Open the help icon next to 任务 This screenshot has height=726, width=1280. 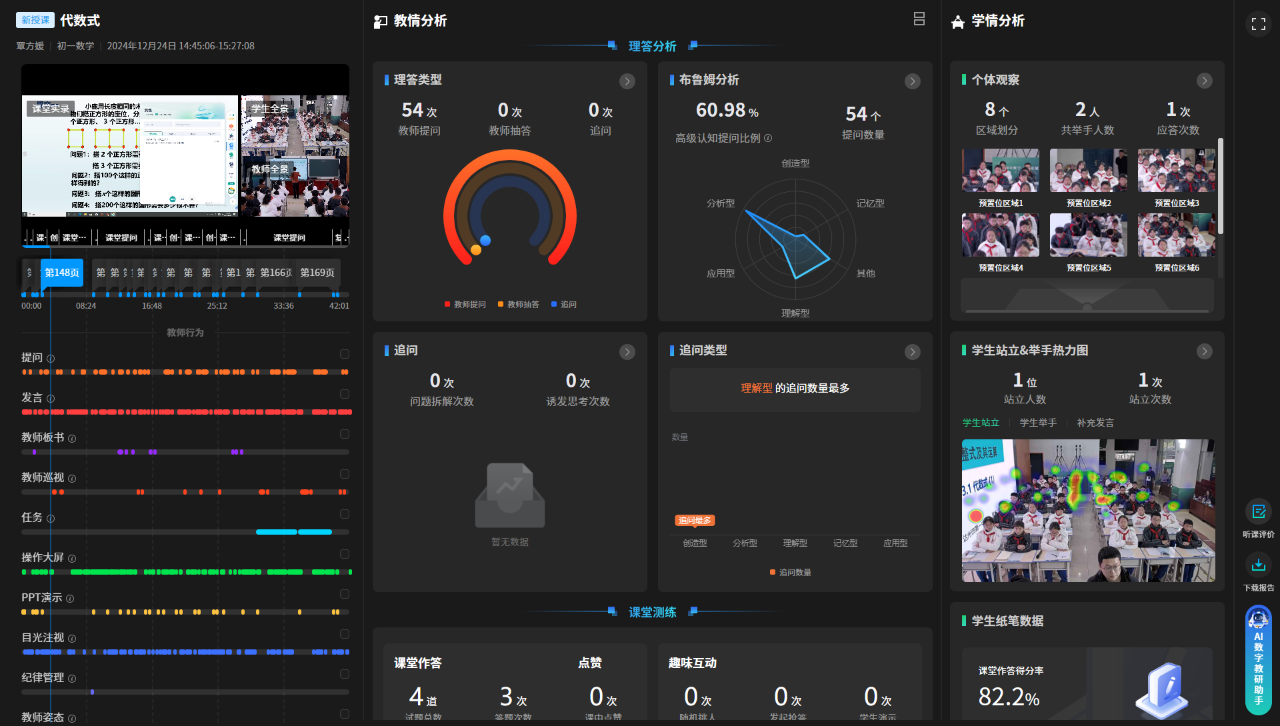(50, 518)
